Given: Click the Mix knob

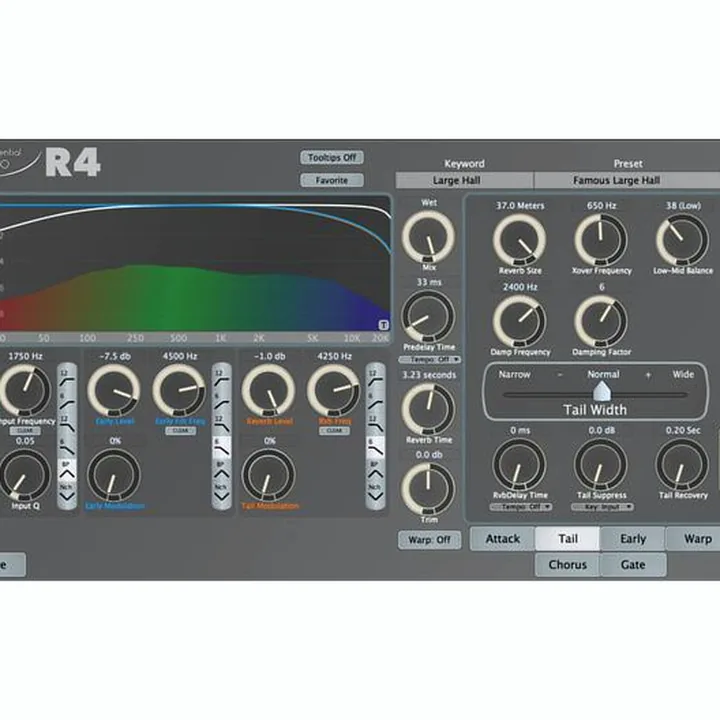Looking at the screenshot, I should tap(428, 237).
